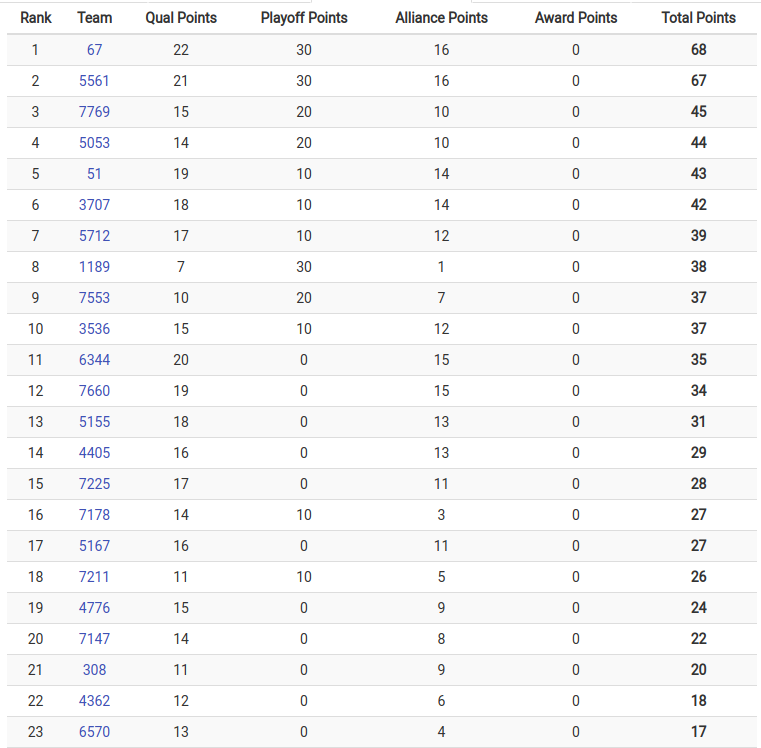Click the Award Points column header
Screen dimensions: 761x748
coord(576,18)
